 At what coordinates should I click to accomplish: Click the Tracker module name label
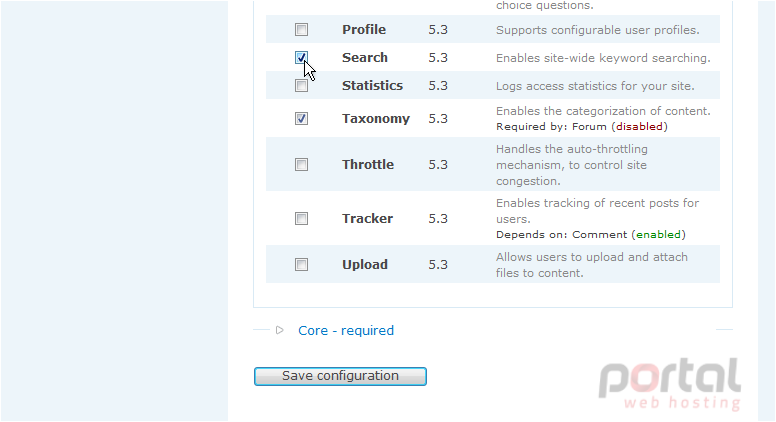point(367,219)
